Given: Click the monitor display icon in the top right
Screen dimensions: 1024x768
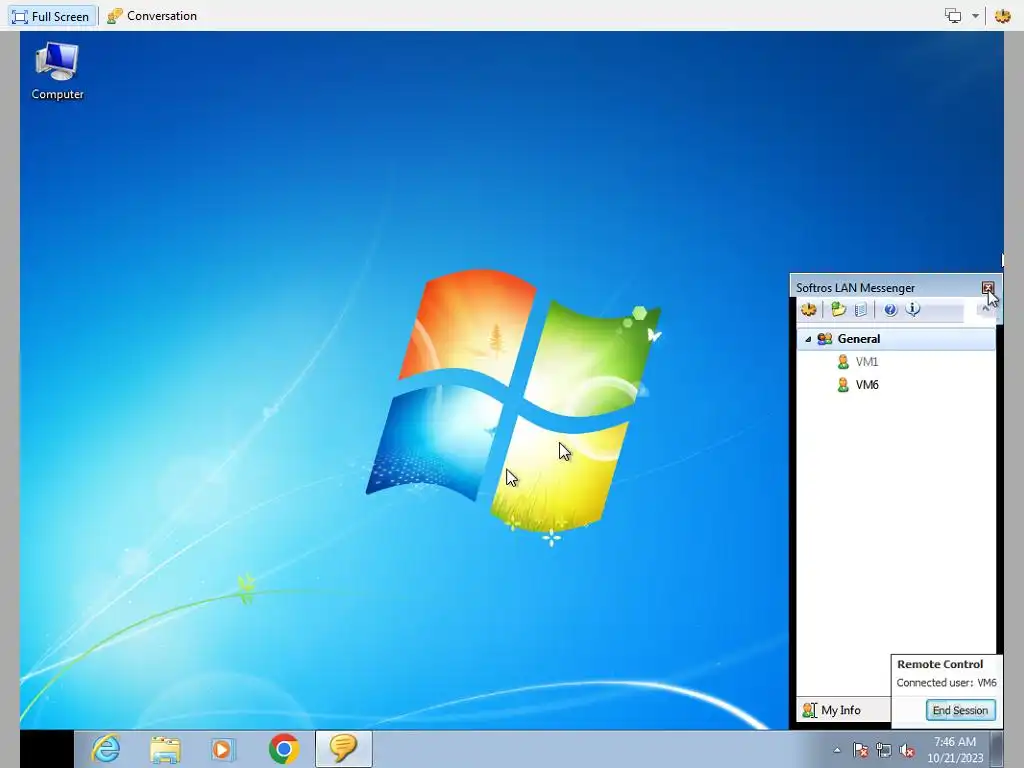Looking at the screenshot, I should [x=953, y=16].
